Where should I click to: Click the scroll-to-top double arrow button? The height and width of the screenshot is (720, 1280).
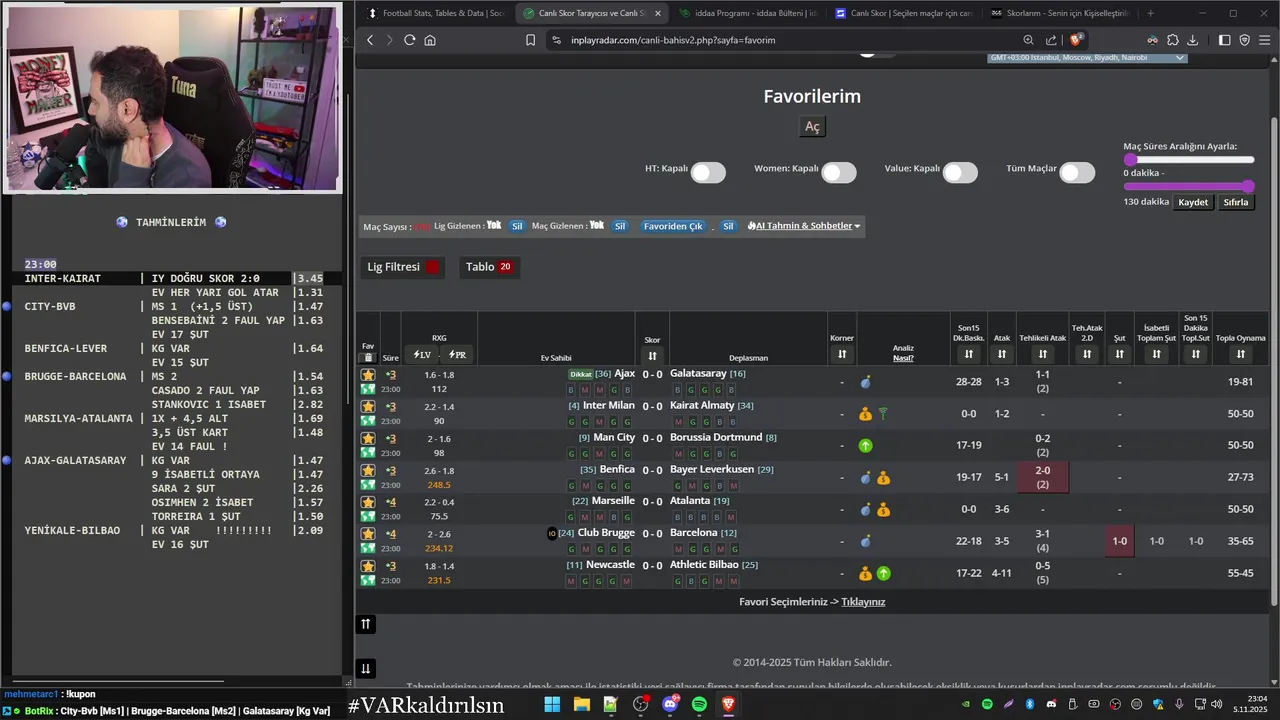[x=366, y=624]
